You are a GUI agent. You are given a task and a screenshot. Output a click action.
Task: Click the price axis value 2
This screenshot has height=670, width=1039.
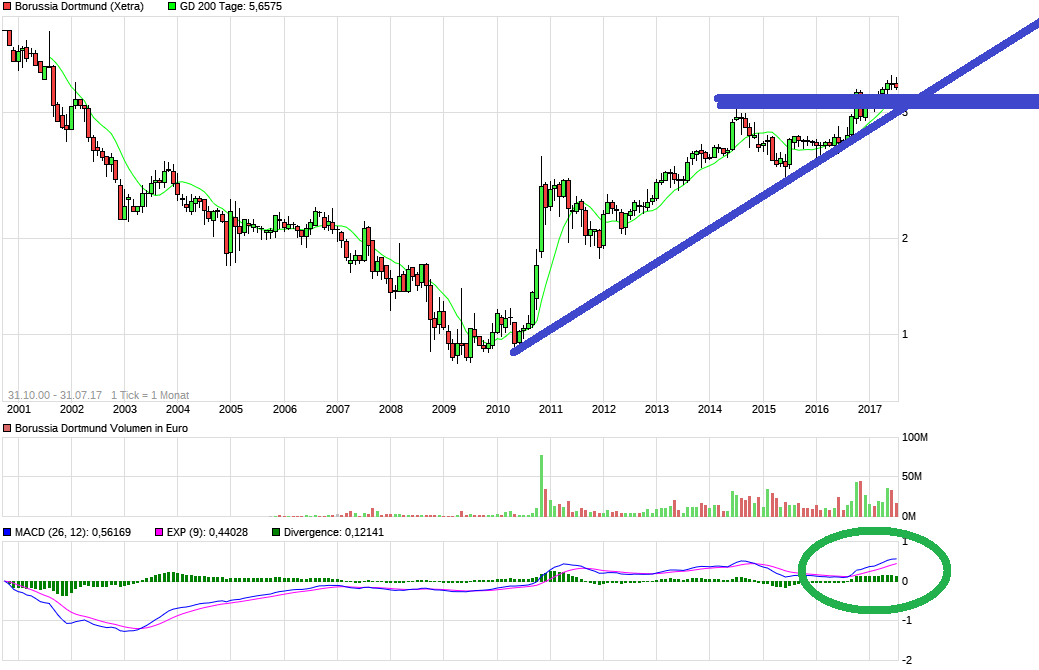point(905,239)
